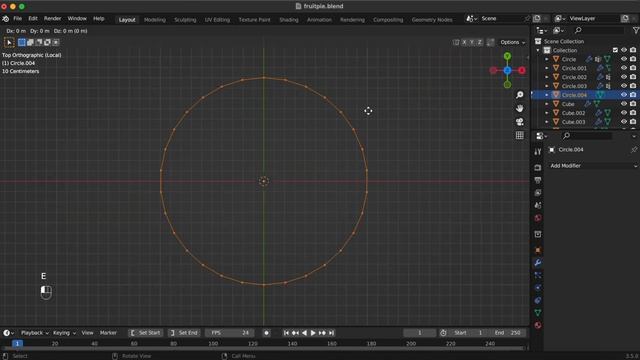Image resolution: width=640 pixels, height=360 pixels.
Task: Click the Set End button
Action: coord(184,333)
